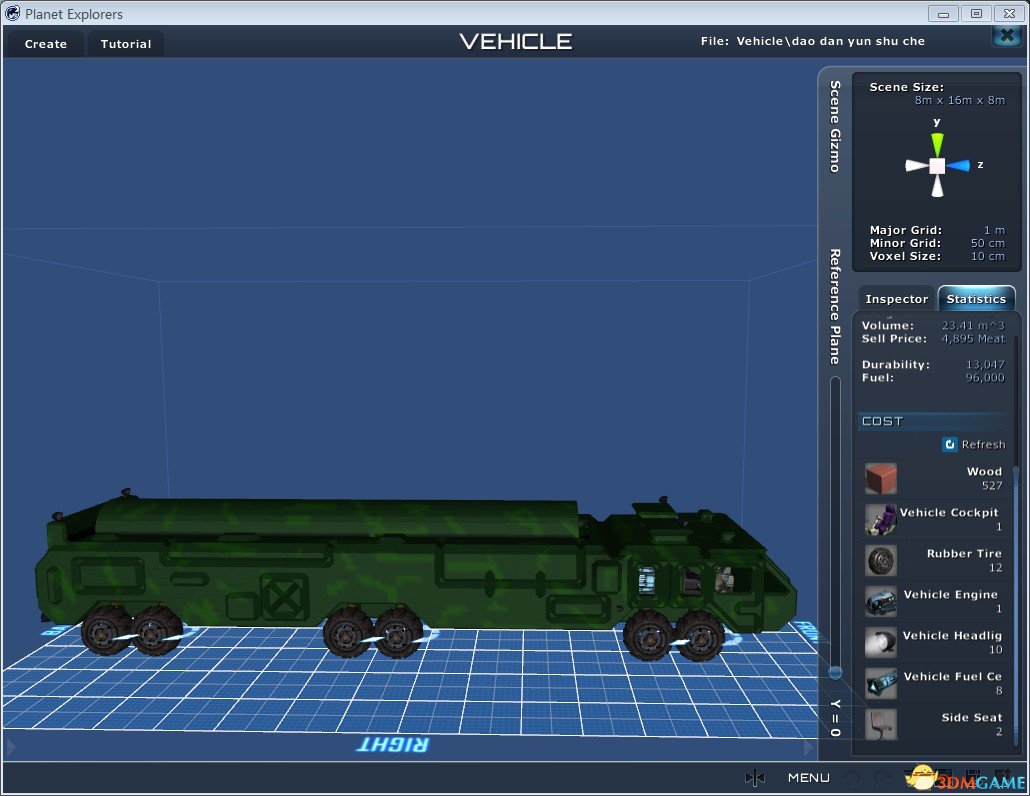Click the Voxel Size value 10 cm
This screenshot has height=796, width=1030.
point(988,256)
